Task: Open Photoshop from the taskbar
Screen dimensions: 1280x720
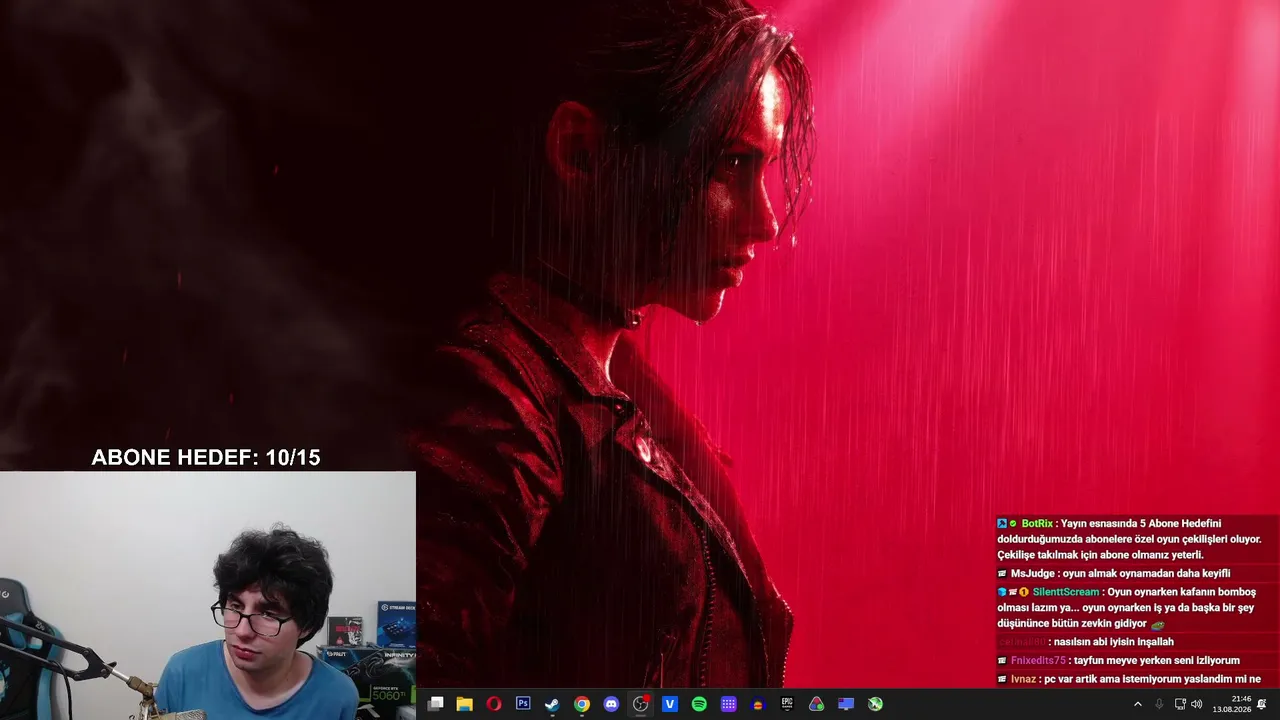Action: pos(523,704)
